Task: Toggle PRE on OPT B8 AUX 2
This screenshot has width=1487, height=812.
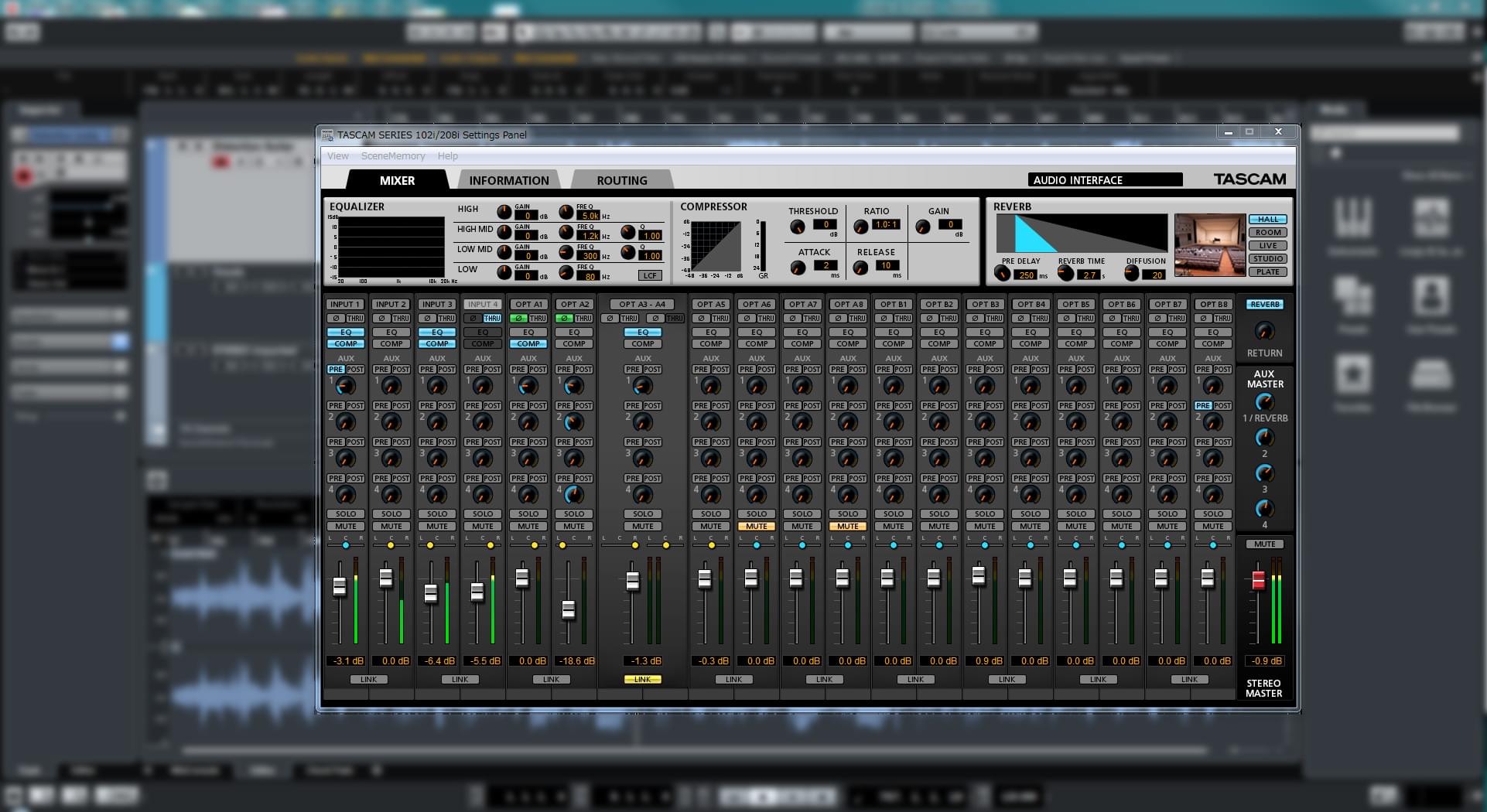Action: tap(1203, 405)
